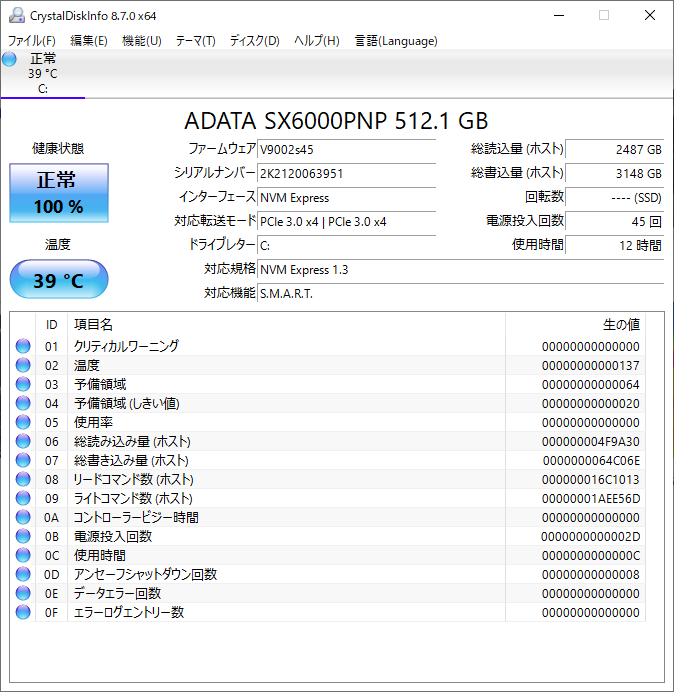The width and height of the screenshot is (674, 692).
Task: Open the ディスク(D) menu
Action: pos(255,41)
